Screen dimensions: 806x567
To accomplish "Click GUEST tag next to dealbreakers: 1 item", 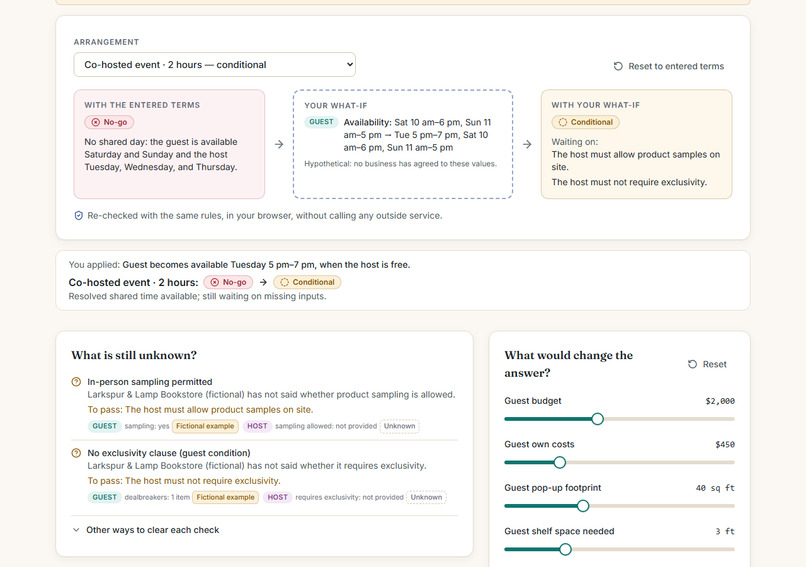I will click(x=104, y=497).
